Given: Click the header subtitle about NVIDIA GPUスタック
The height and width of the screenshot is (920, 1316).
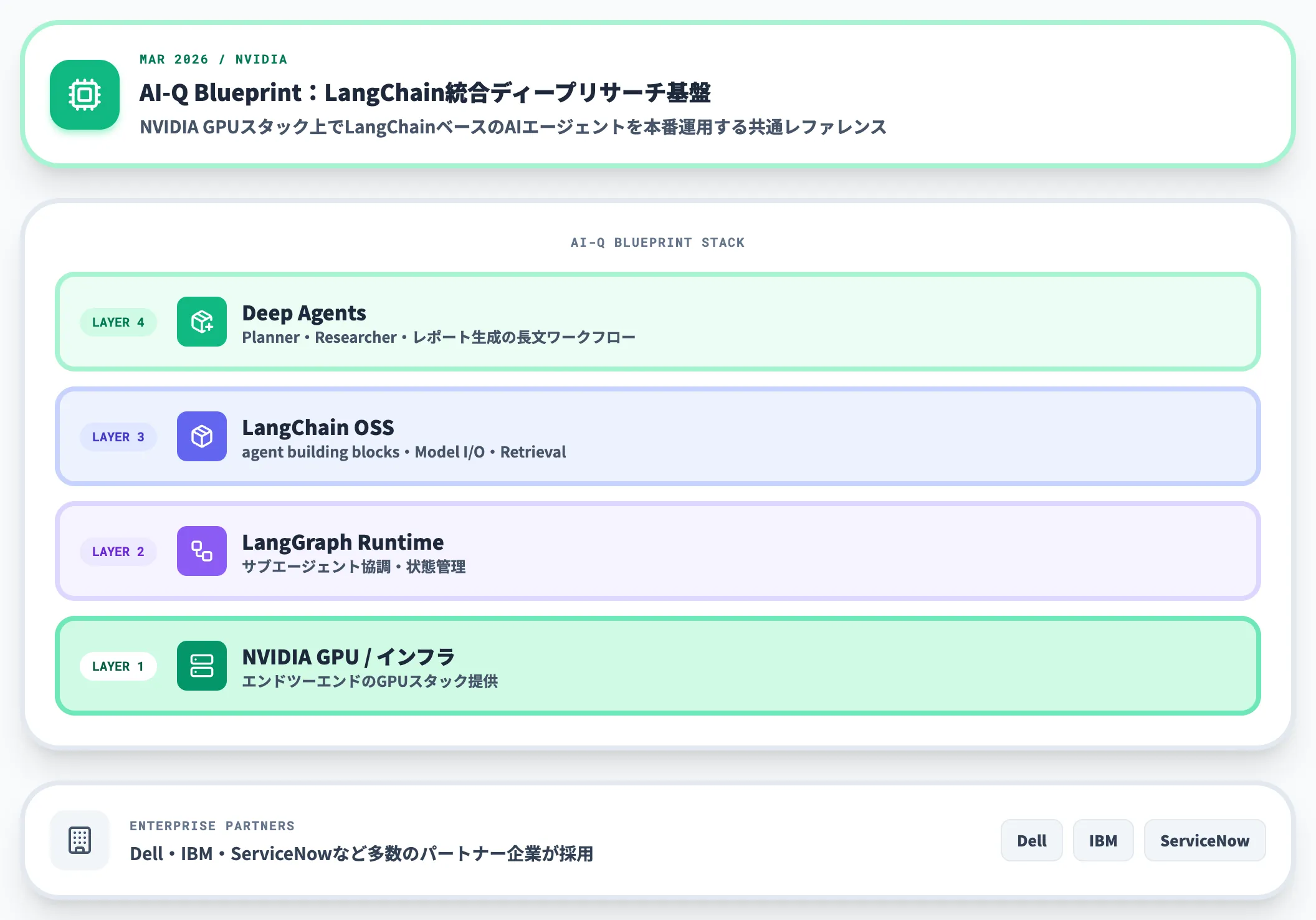Looking at the screenshot, I should coord(513,127).
